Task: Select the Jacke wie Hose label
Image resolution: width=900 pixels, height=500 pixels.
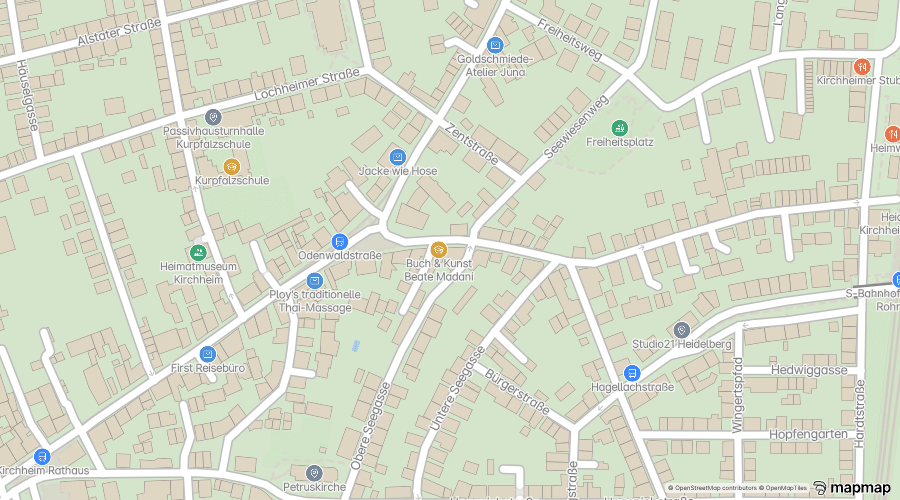Action: click(x=398, y=171)
